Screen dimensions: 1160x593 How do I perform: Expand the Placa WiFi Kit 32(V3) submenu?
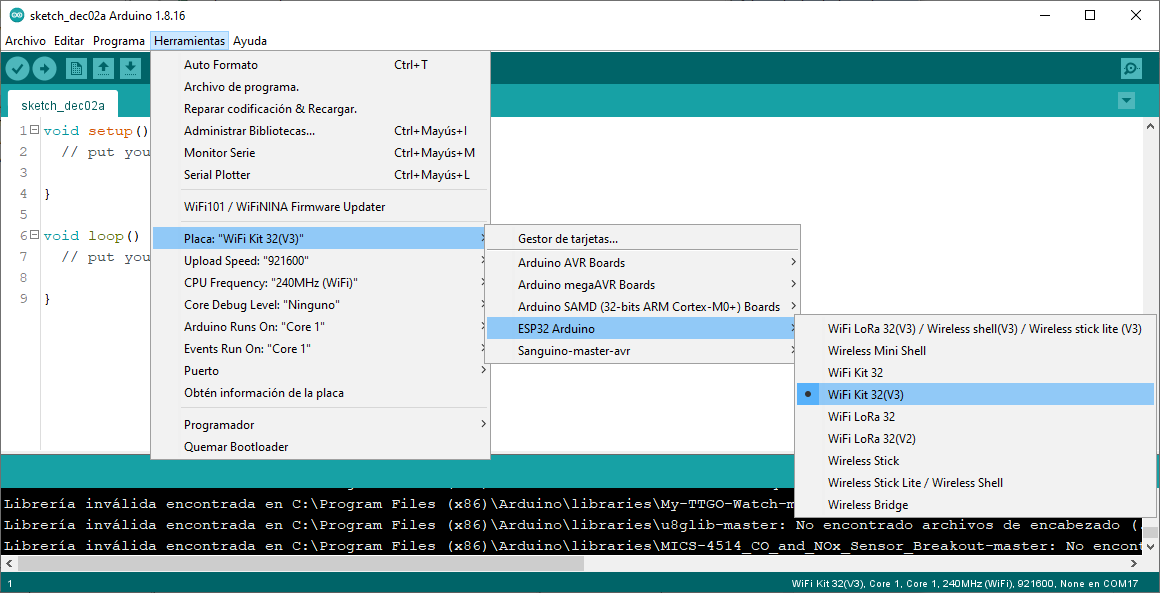(x=320, y=238)
